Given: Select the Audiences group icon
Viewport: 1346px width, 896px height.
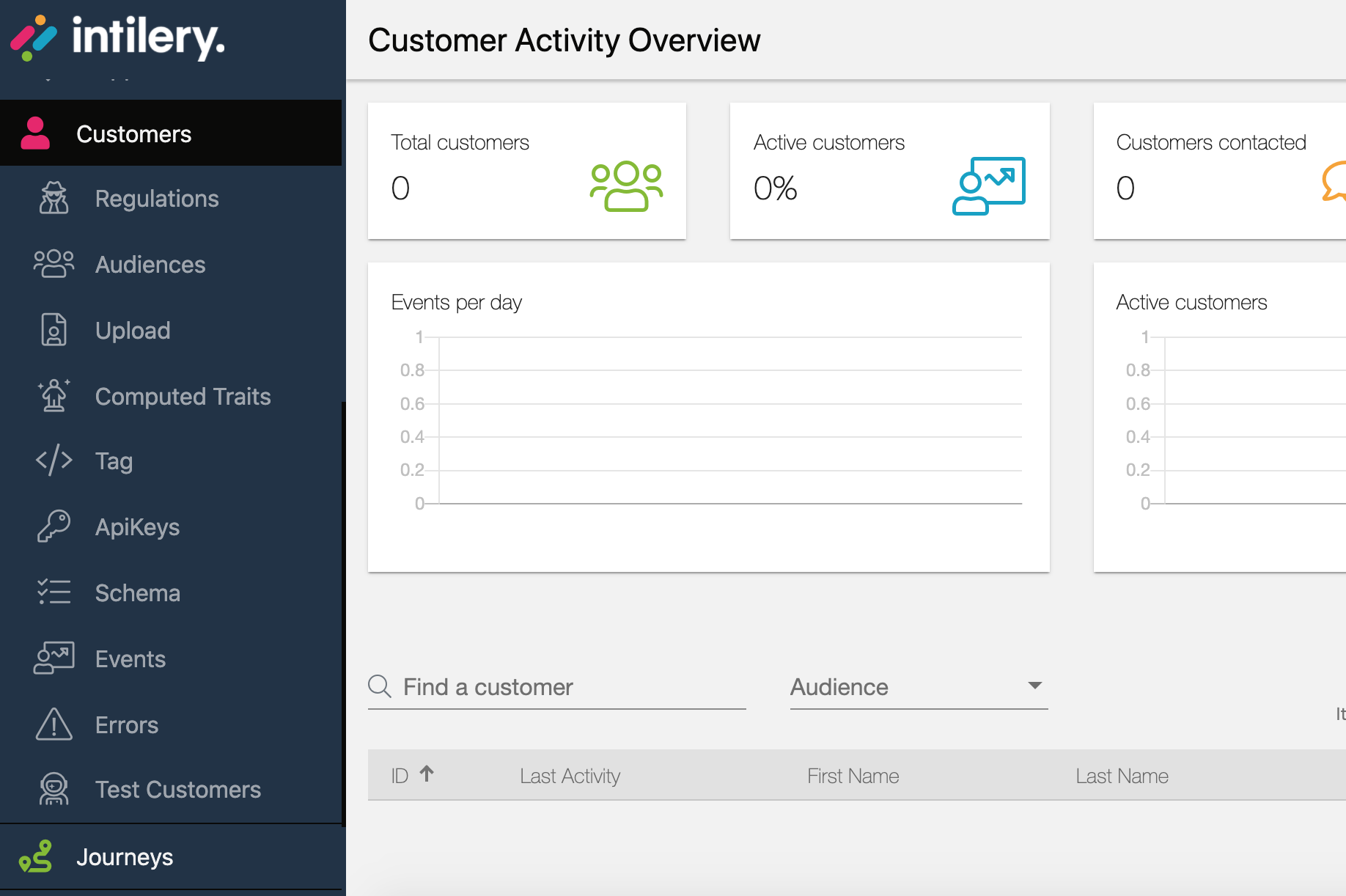Looking at the screenshot, I should [x=54, y=264].
